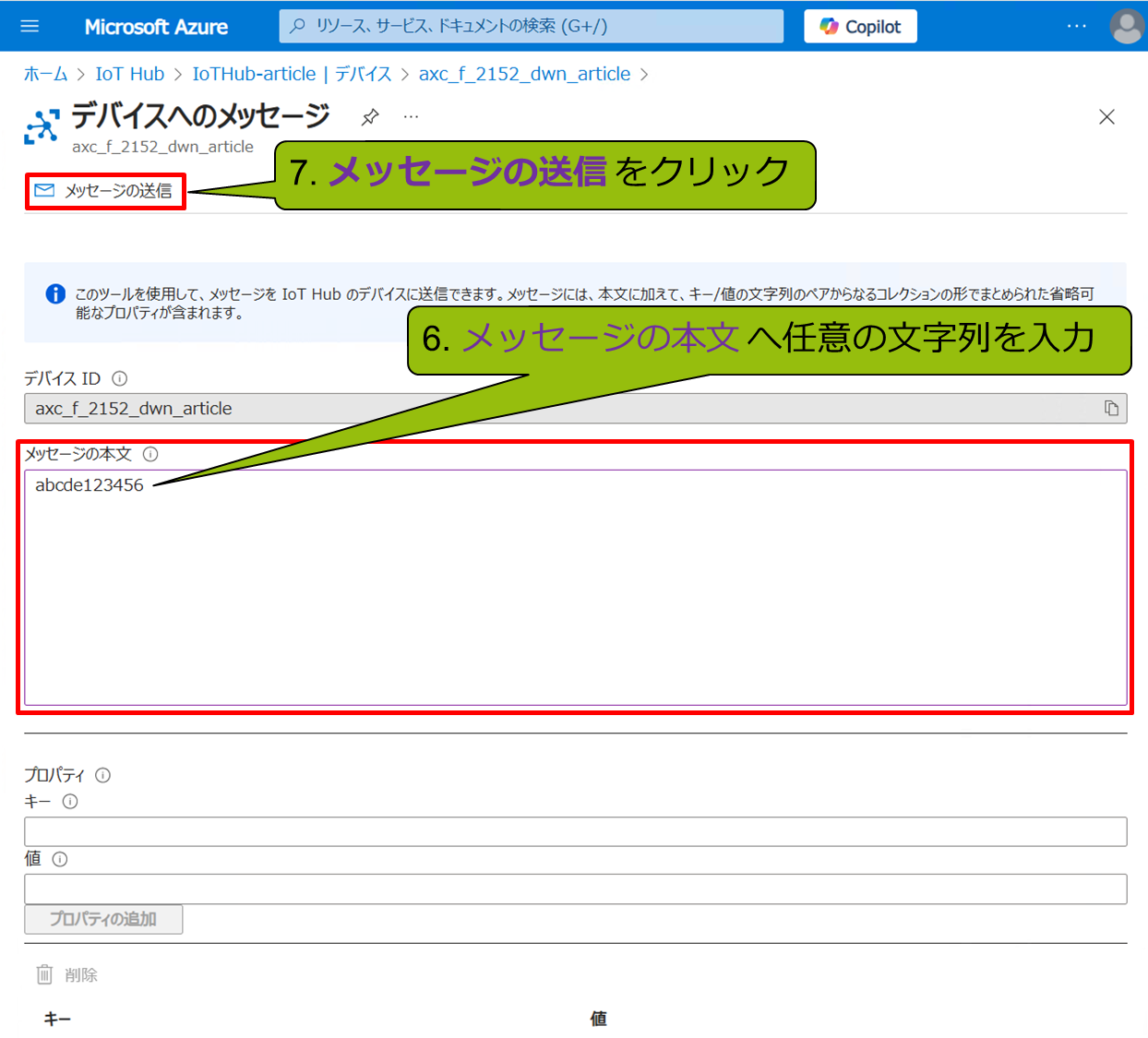Open the axc_f_2152_dwn_article breadcrumb link

524,74
